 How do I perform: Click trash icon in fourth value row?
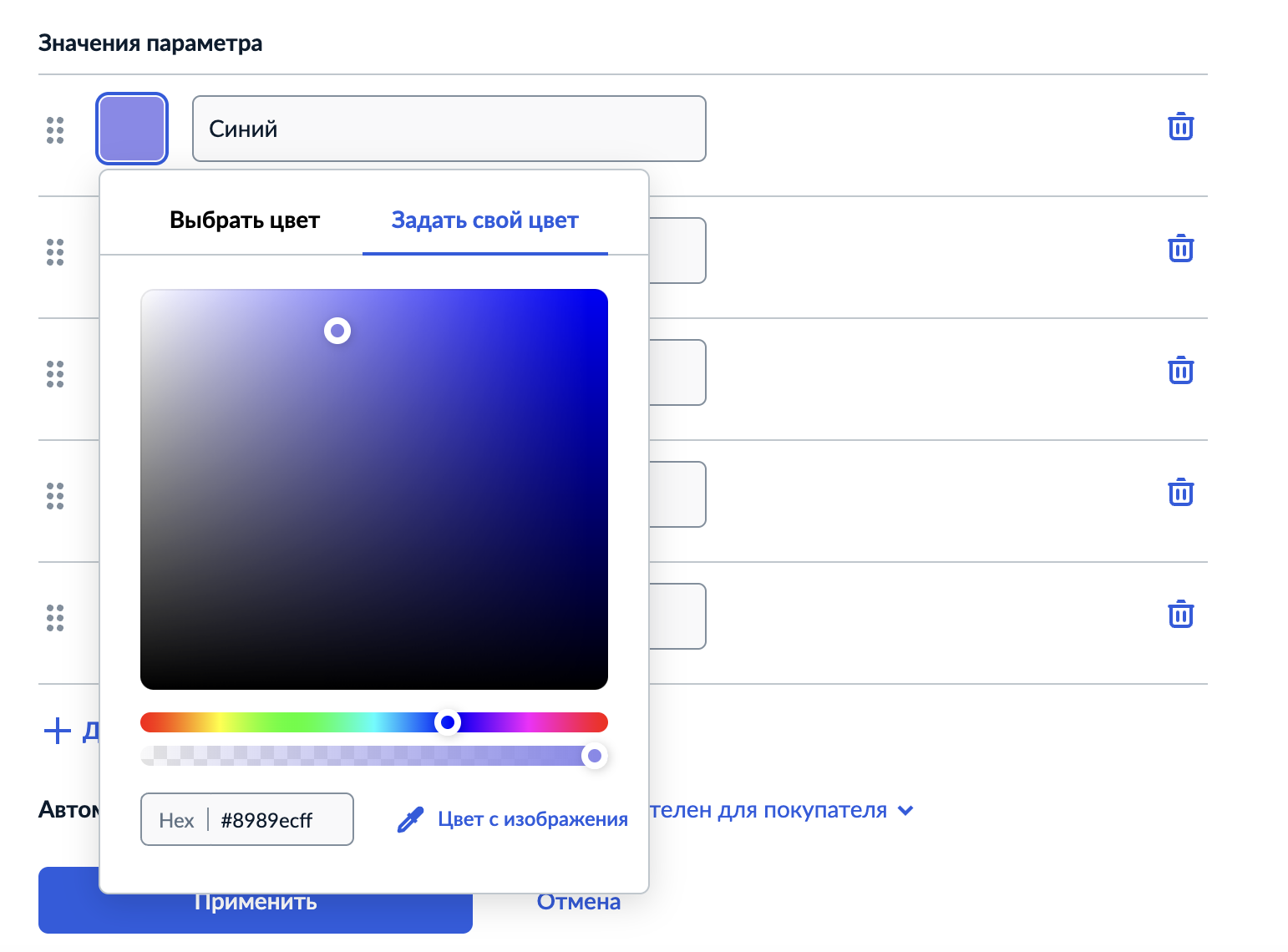coord(1180,493)
